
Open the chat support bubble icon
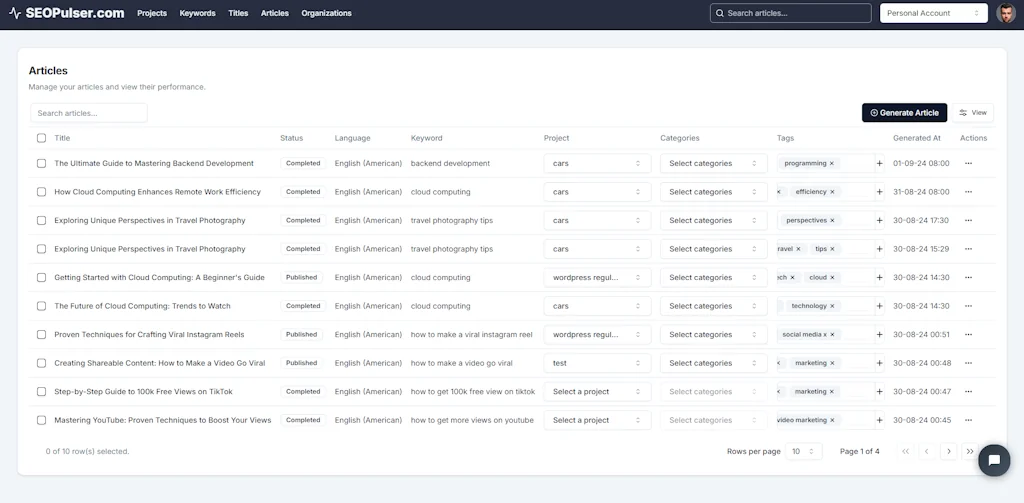pos(994,460)
